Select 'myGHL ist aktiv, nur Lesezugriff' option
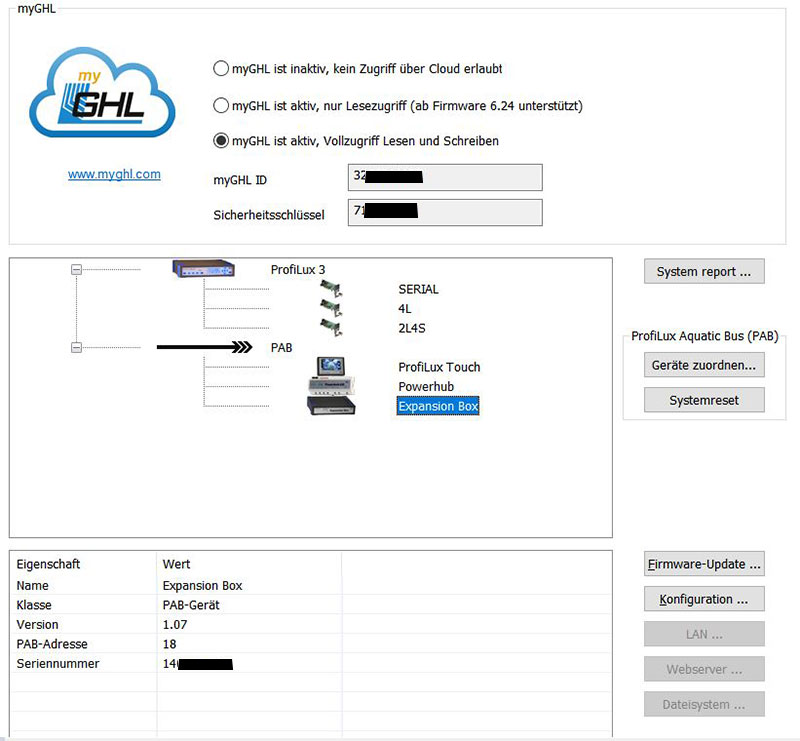 [x=221, y=105]
